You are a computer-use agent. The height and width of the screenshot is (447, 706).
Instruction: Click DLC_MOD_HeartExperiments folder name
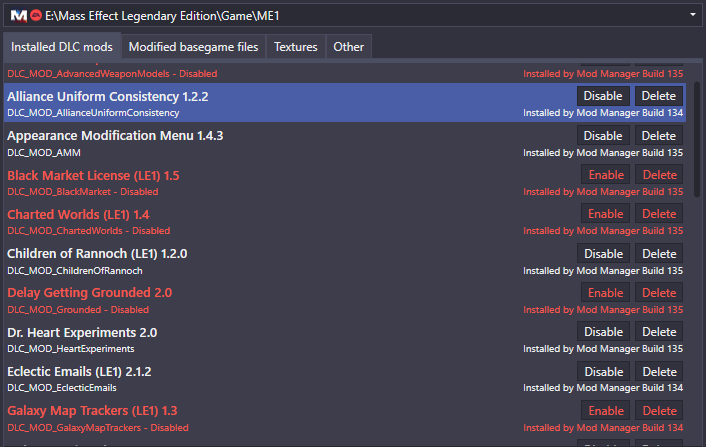pyautogui.click(x=71, y=349)
